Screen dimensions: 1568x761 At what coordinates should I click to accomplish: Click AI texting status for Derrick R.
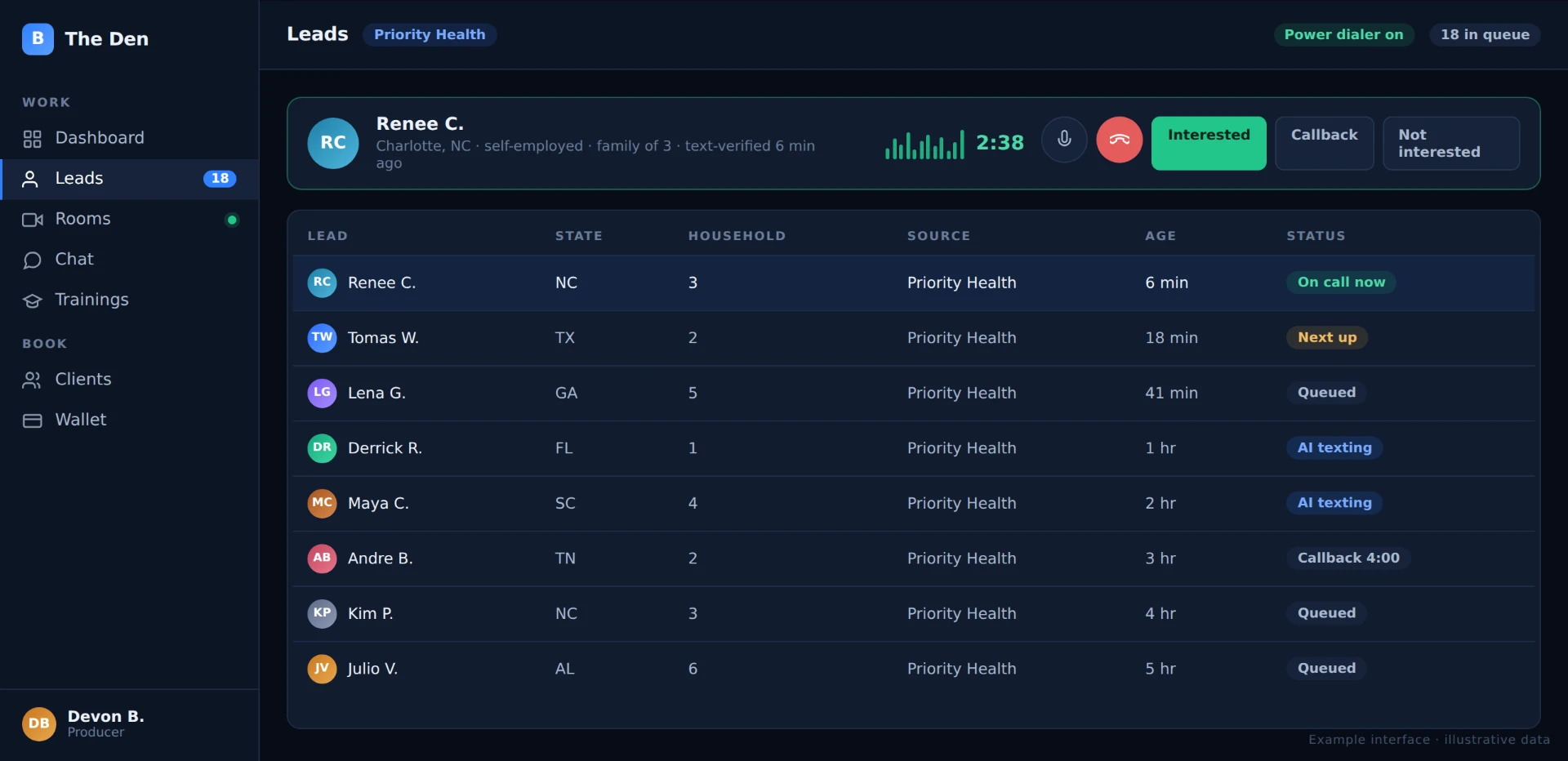1334,448
